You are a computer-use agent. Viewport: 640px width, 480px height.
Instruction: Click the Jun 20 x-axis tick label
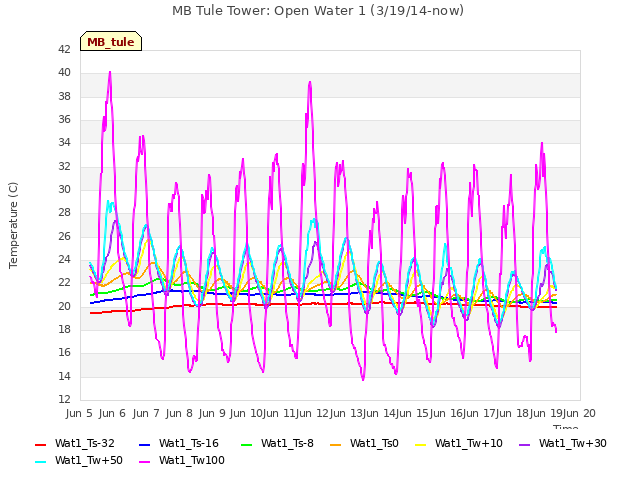coord(579,413)
